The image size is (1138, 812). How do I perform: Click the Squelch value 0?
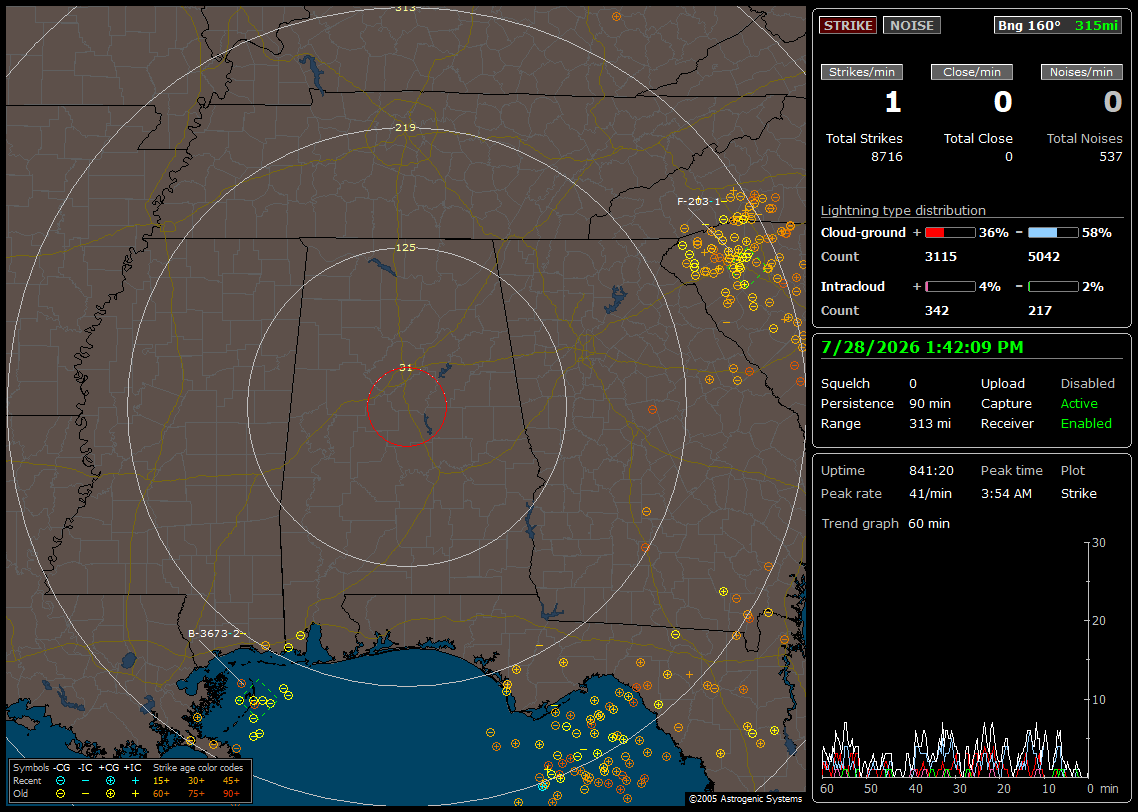913,384
